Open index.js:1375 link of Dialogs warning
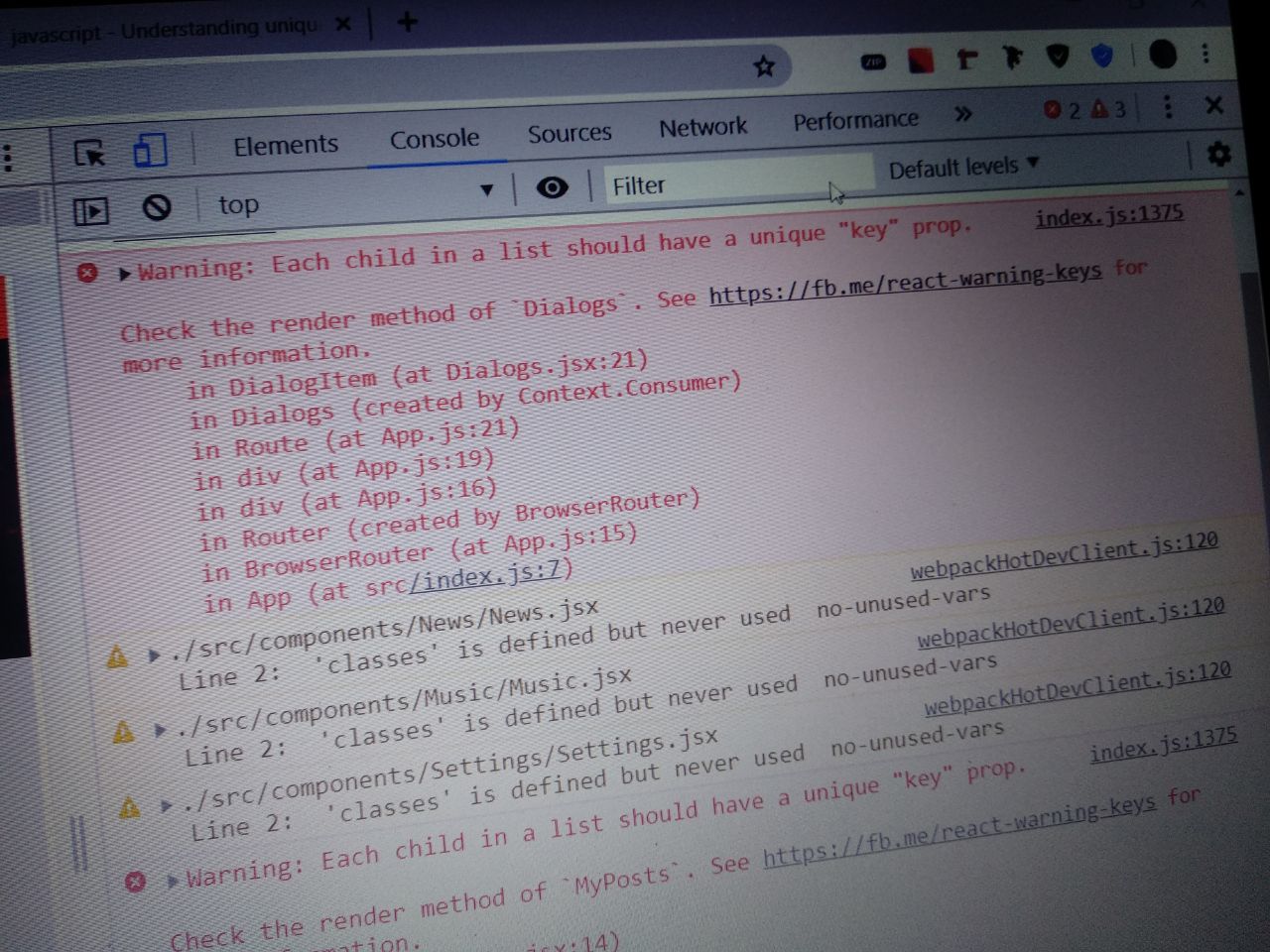Image resolution: width=1270 pixels, height=952 pixels. tap(1109, 215)
